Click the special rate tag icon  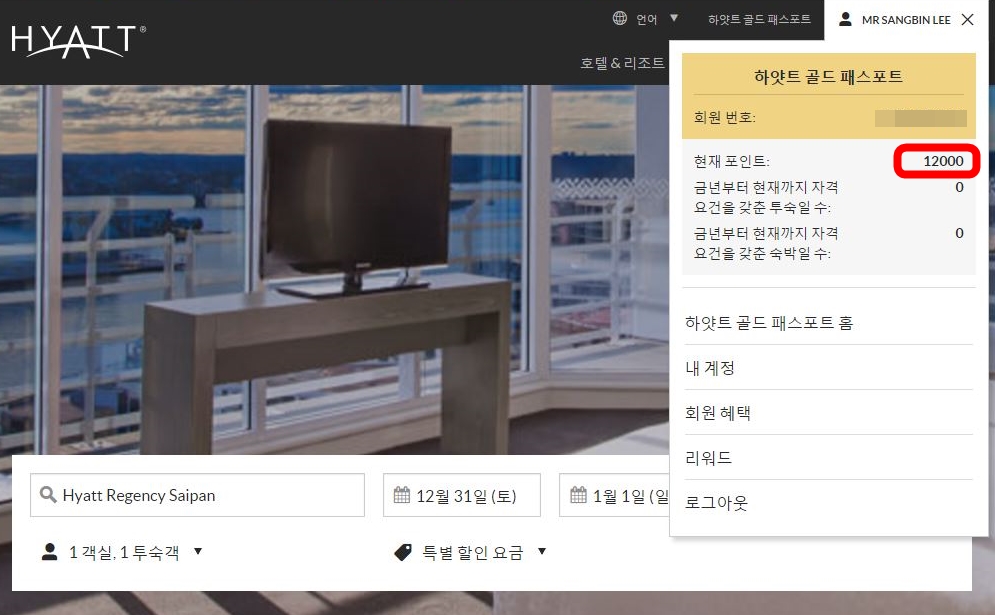[403, 552]
